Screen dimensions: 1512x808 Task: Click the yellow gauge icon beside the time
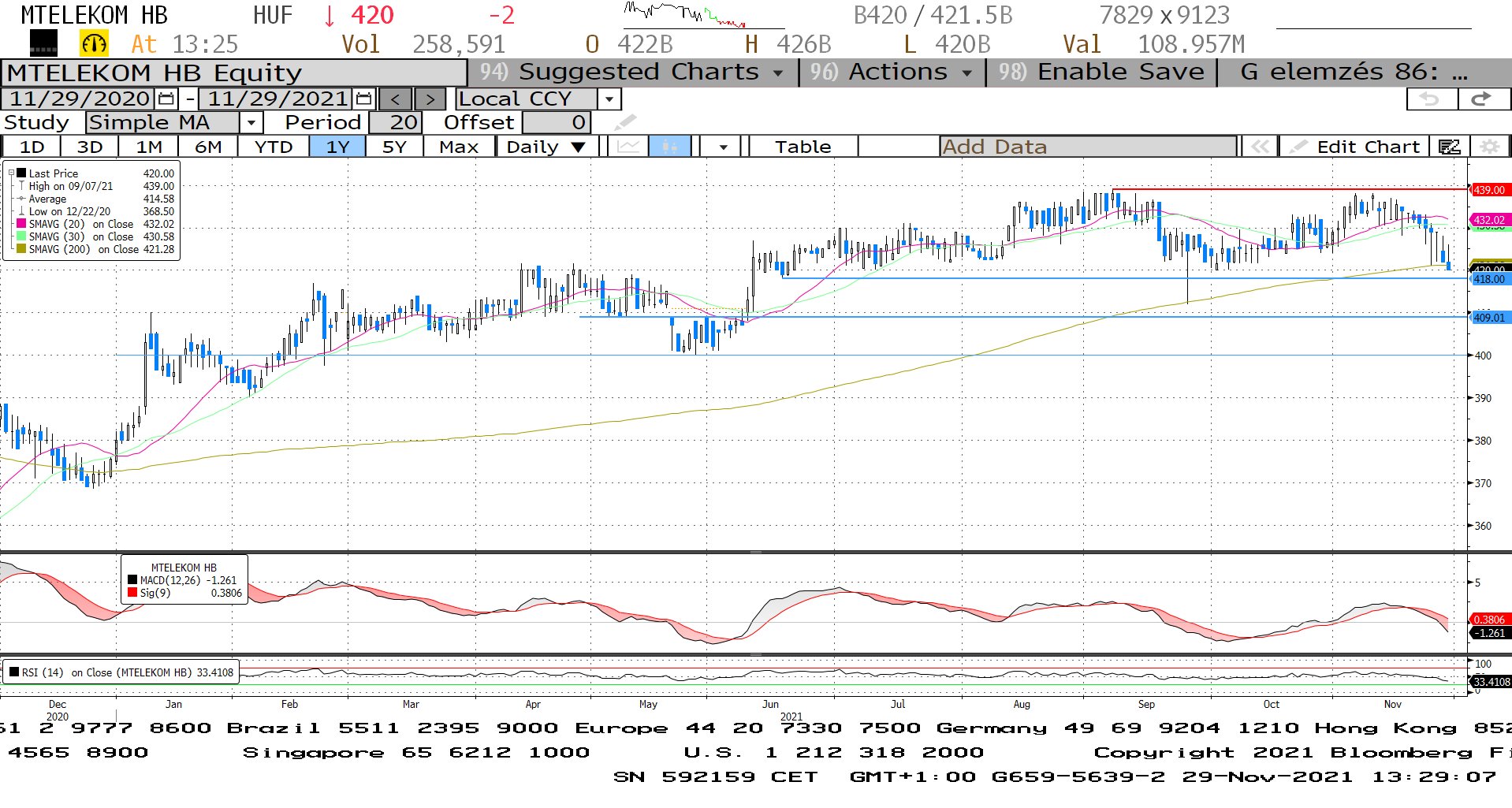(94, 44)
